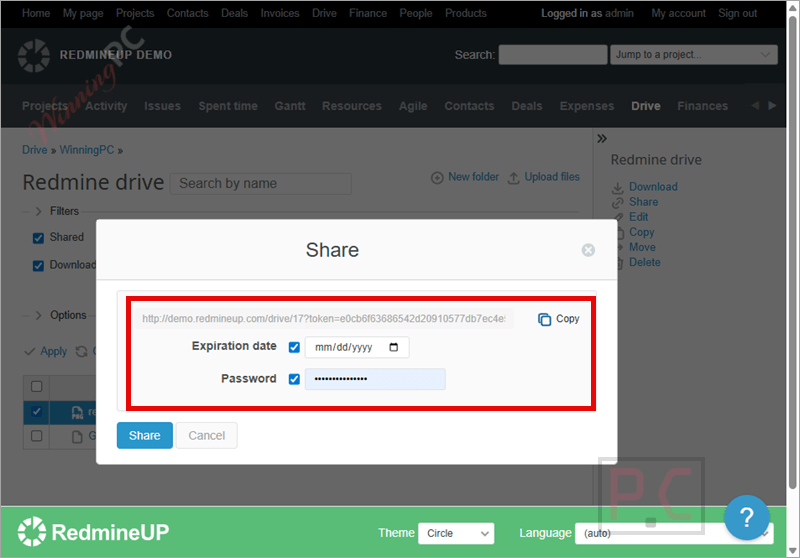Open the My account link
This screenshot has width=800, height=558.
679,13
